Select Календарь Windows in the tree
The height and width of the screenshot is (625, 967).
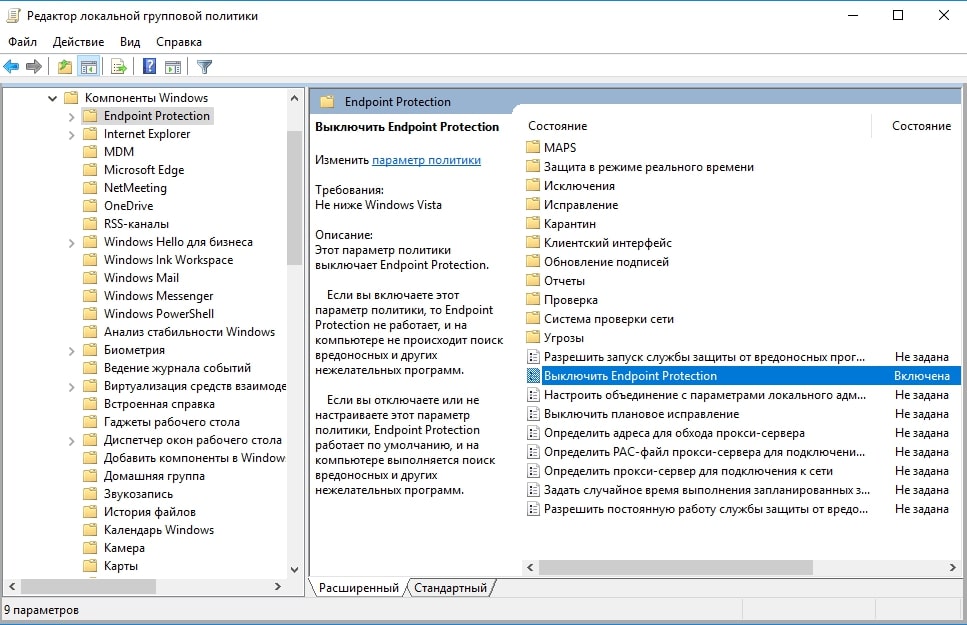click(159, 529)
